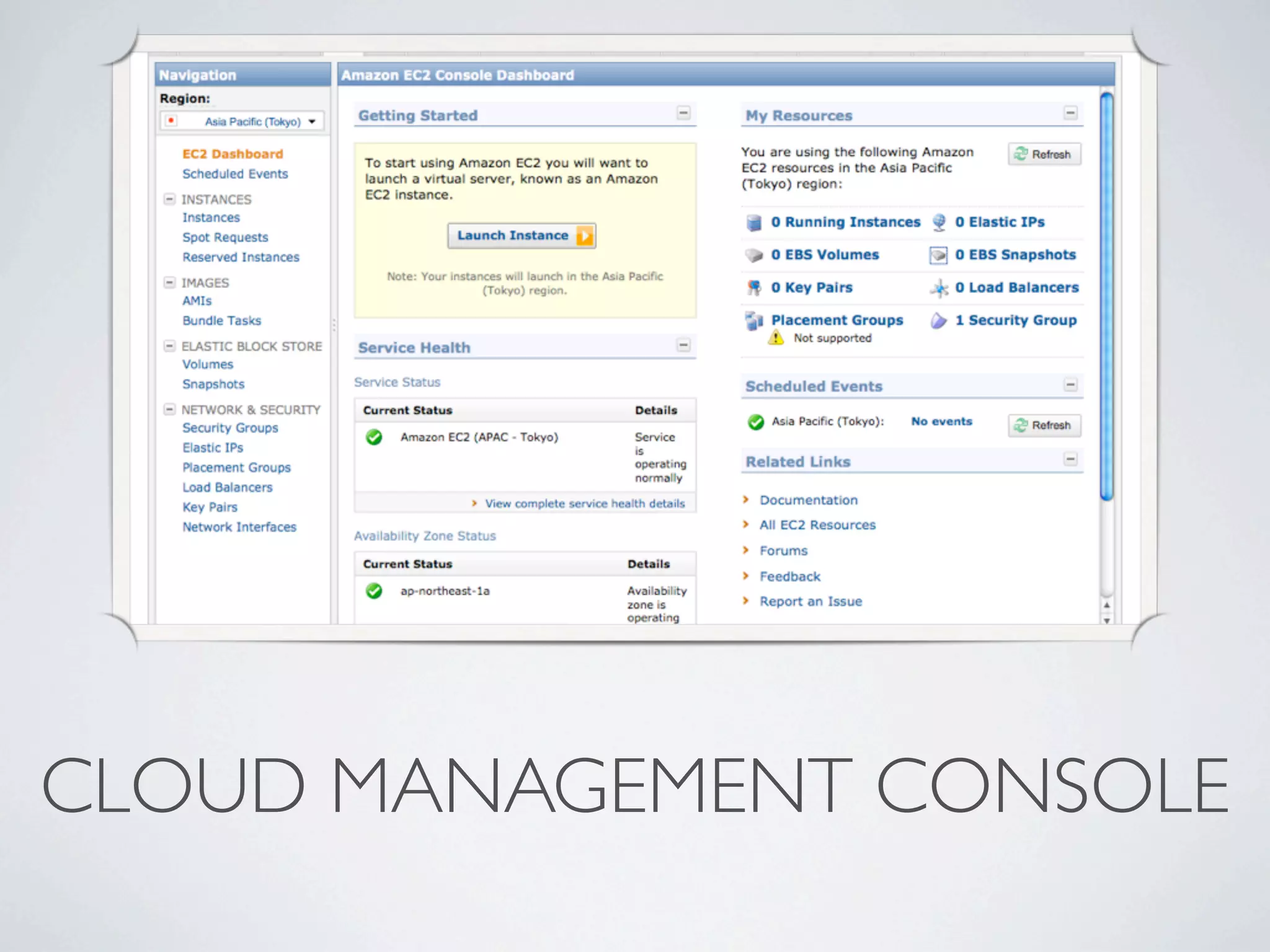Open Elastic IPs in navigation
Viewport: 1270px width, 952px height.
coord(213,447)
